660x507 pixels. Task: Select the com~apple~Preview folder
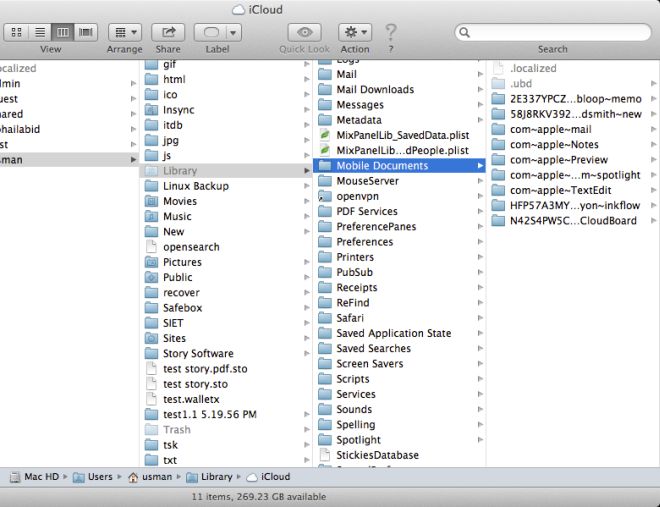click(573, 160)
